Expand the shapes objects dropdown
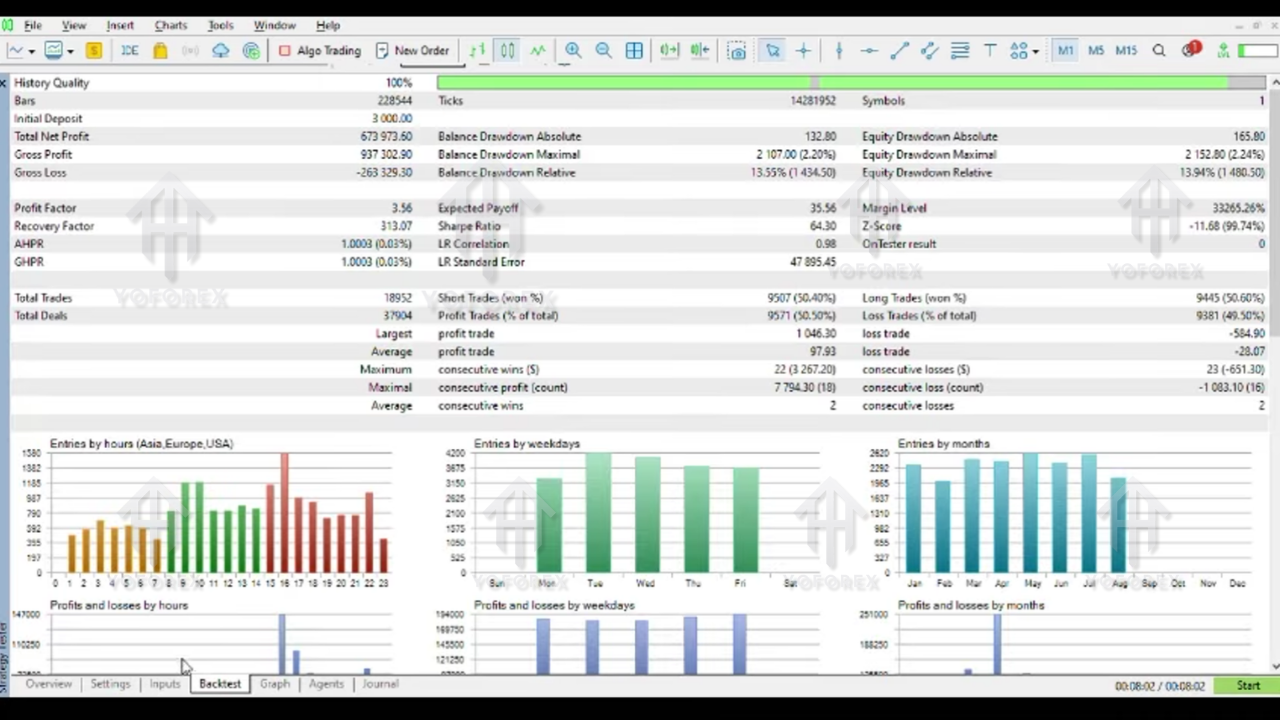The width and height of the screenshot is (1280, 720). pyautogui.click(x=1035, y=51)
